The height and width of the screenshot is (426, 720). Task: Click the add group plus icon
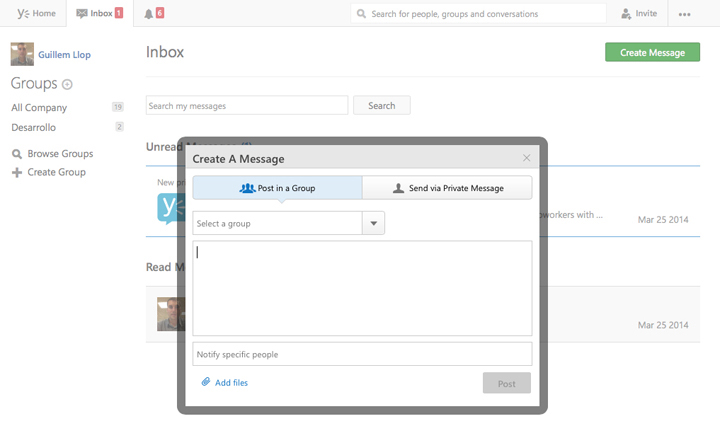[67, 85]
